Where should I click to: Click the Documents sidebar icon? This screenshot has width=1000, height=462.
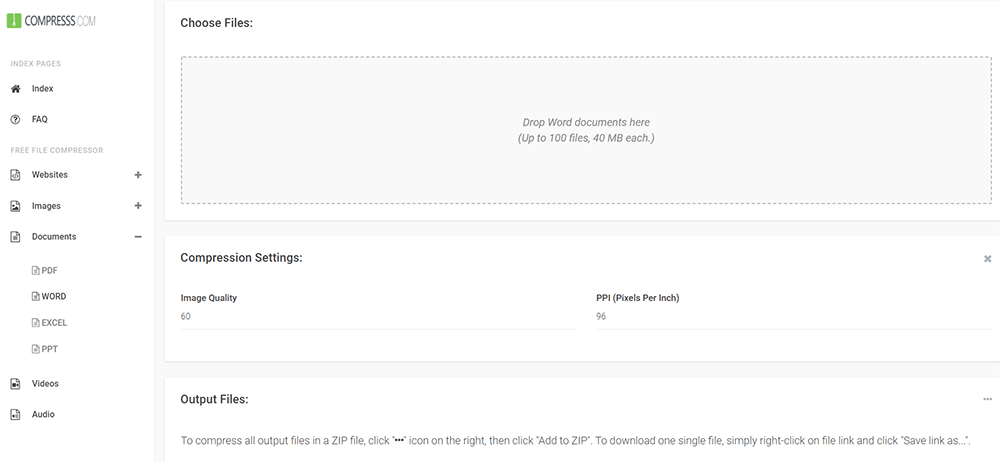(x=15, y=237)
